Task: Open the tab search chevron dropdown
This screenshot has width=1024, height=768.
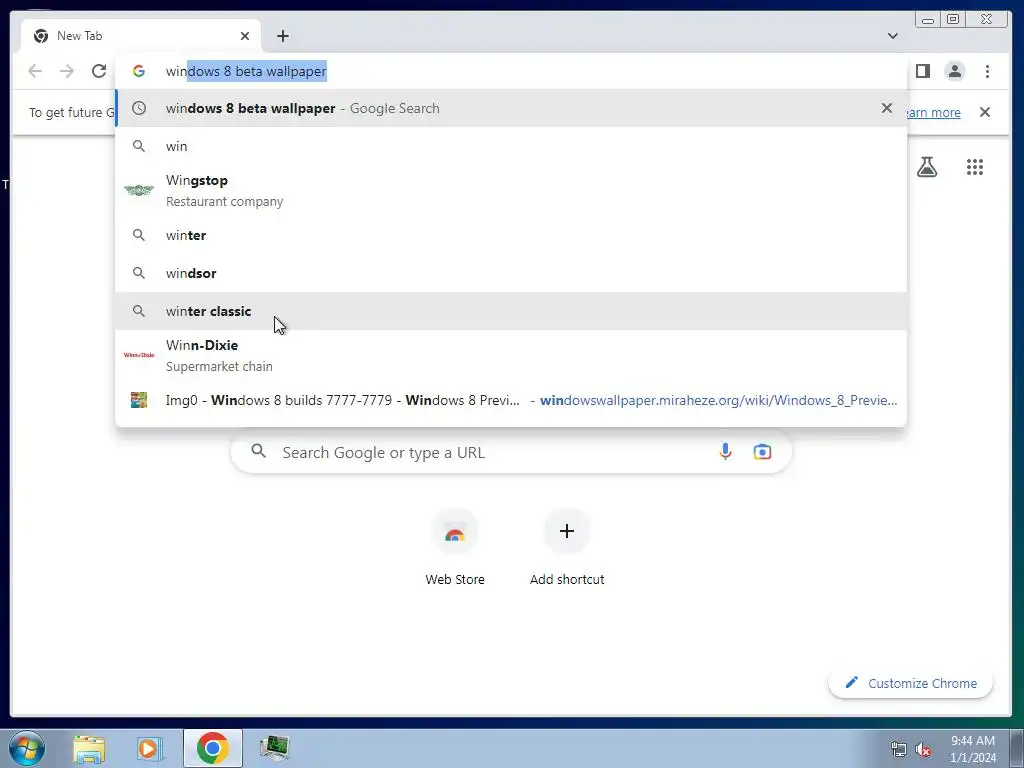Action: pyautogui.click(x=893, y=36)
